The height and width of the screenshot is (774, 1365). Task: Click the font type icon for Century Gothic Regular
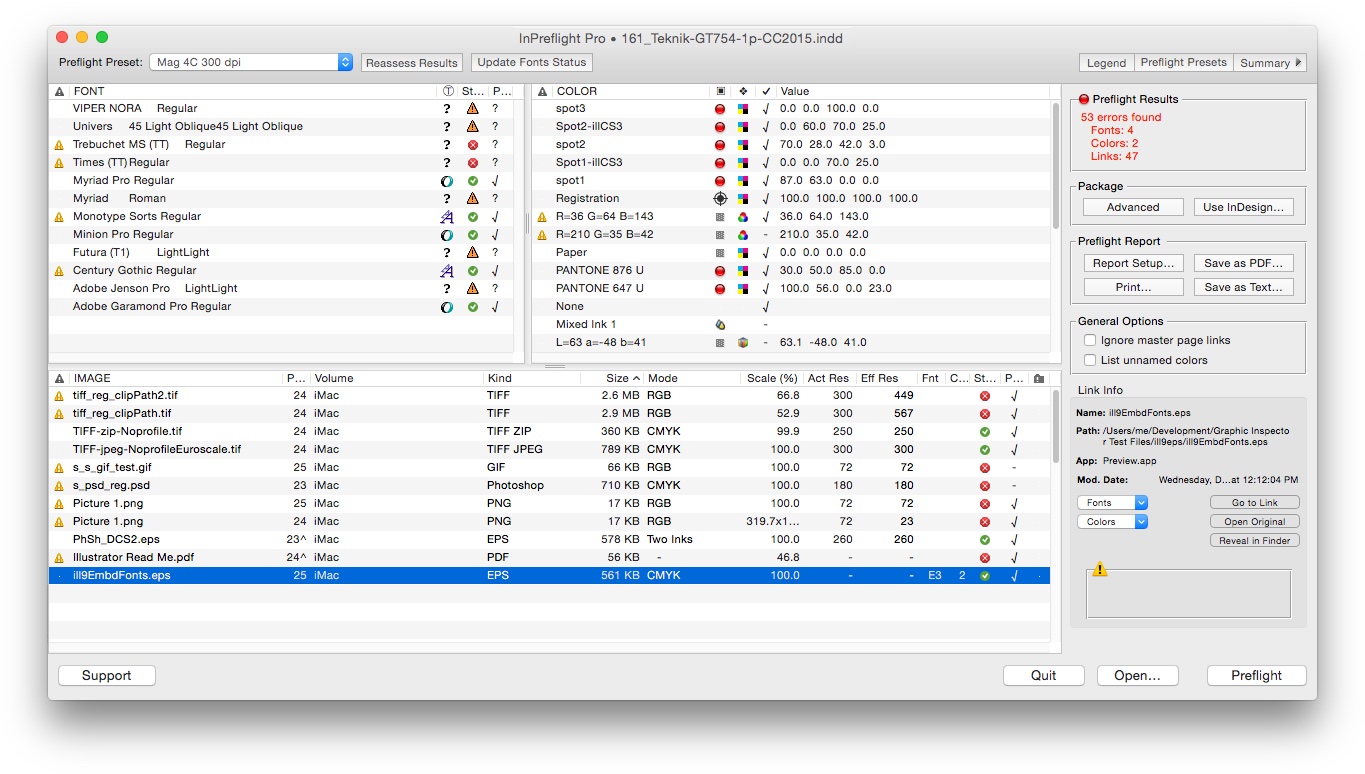(x=447, y=271)
